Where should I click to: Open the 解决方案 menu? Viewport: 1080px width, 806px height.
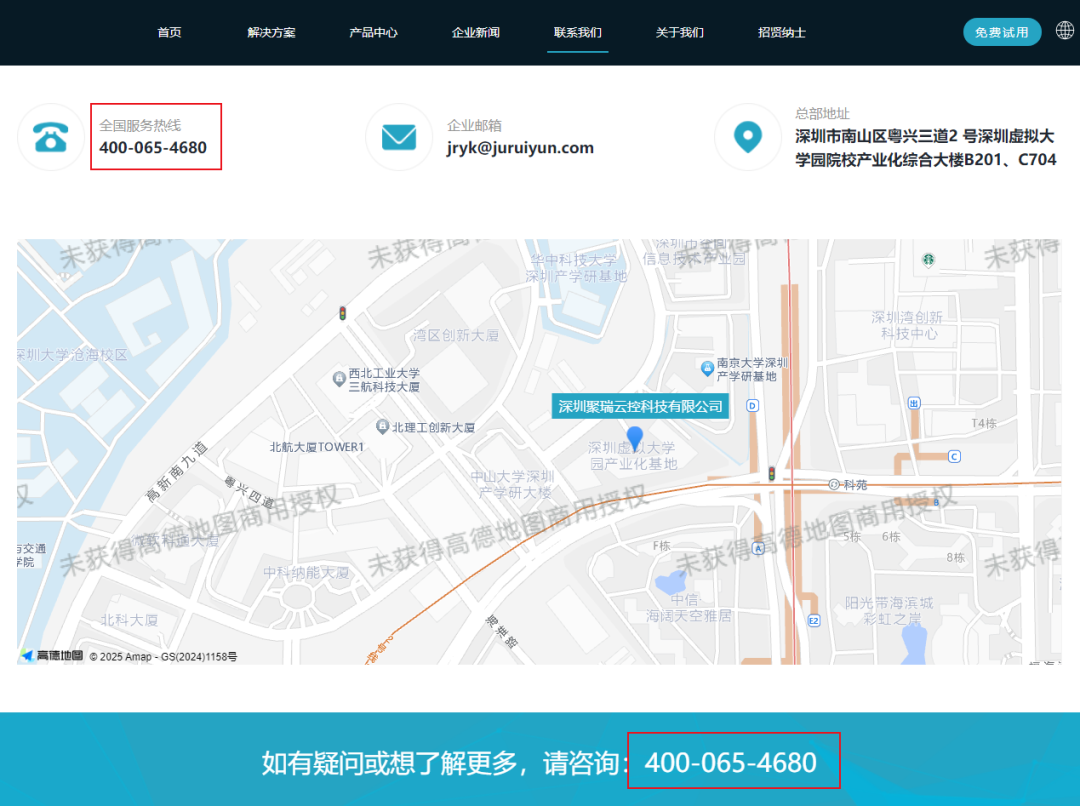271,32
